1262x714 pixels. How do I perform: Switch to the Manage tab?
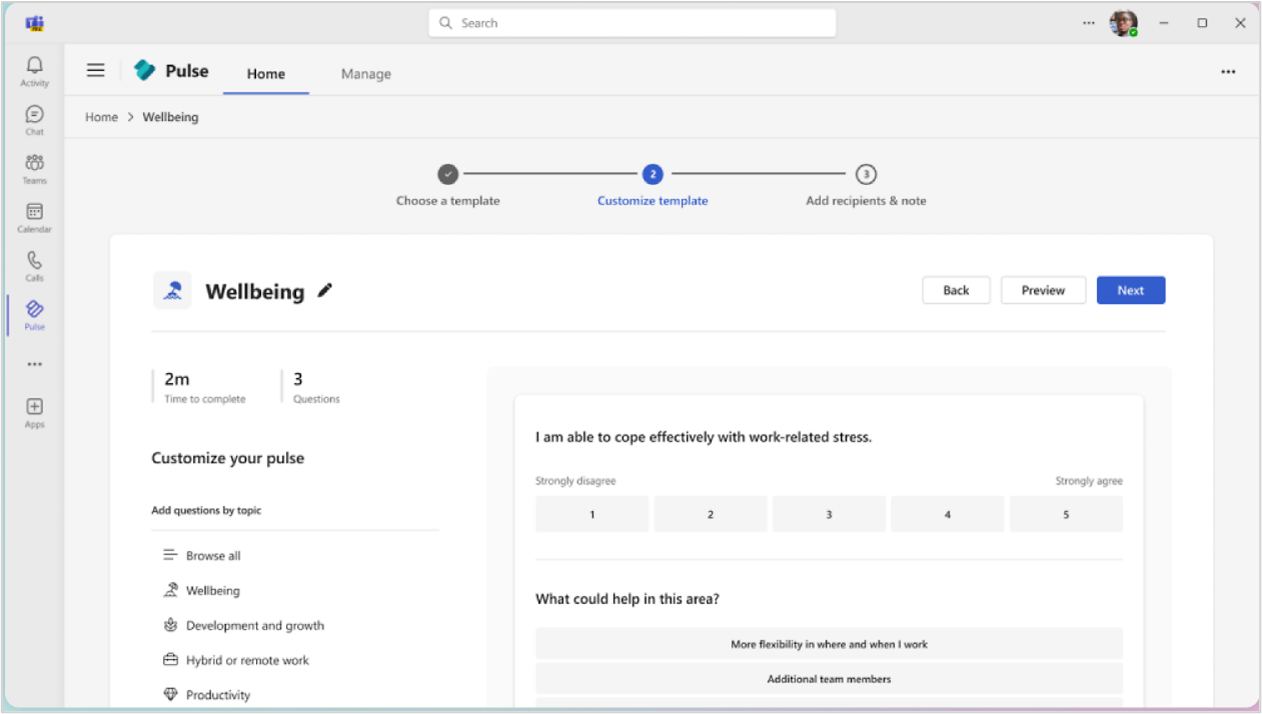(365, 73)
